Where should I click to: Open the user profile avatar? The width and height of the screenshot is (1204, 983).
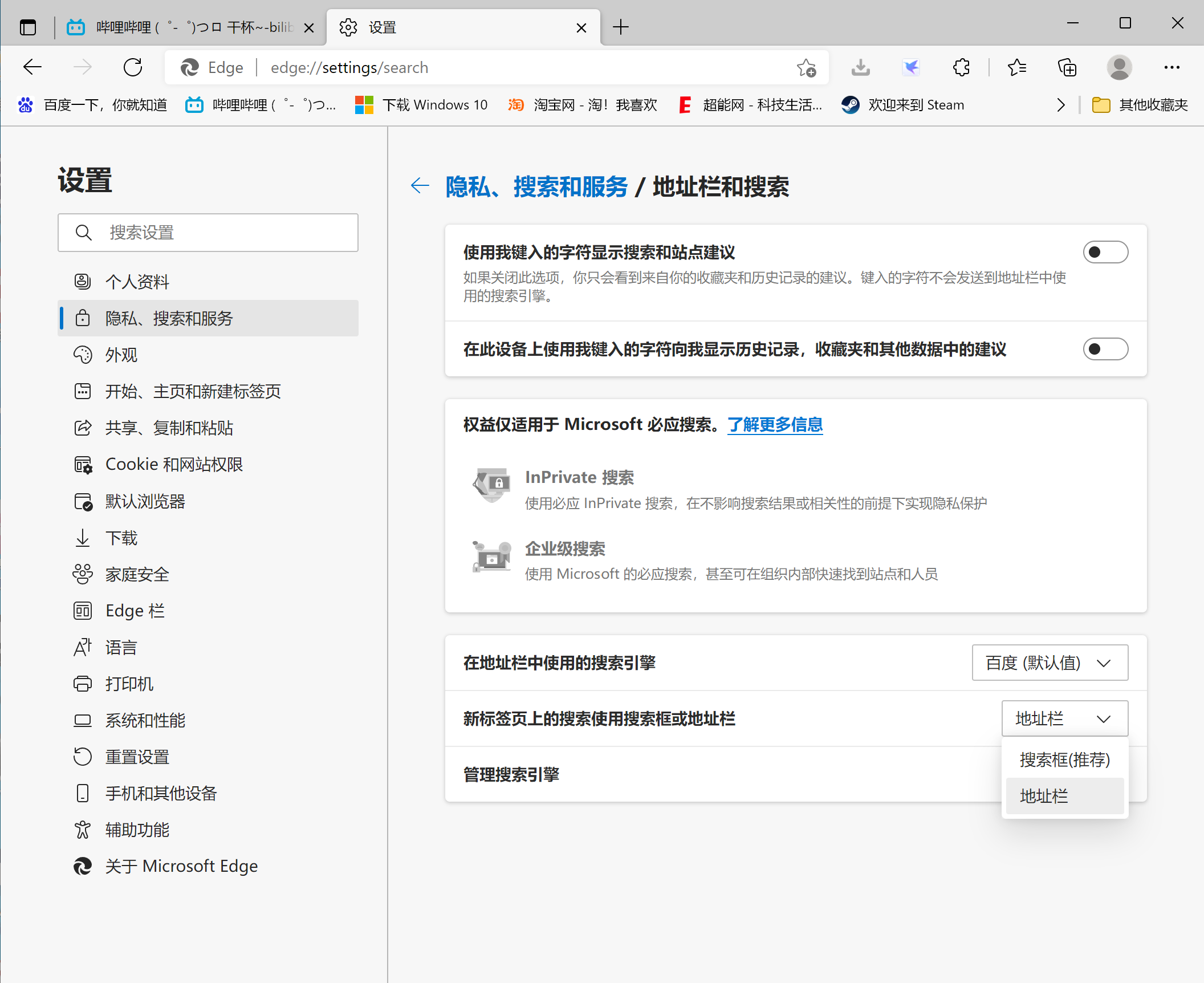pyautogui.click(x=1119, y=68)
